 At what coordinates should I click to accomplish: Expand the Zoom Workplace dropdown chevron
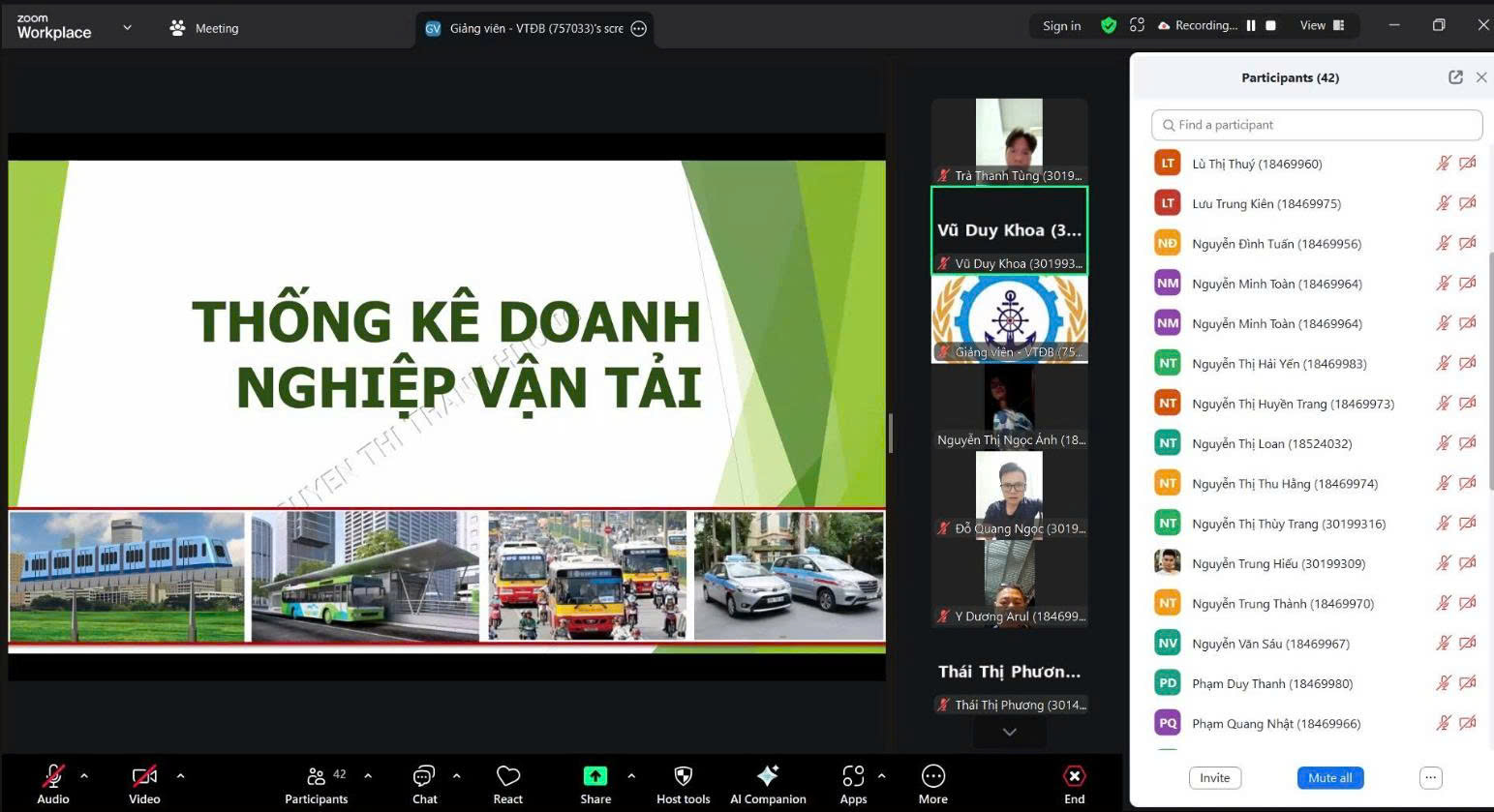coord(127,28)
